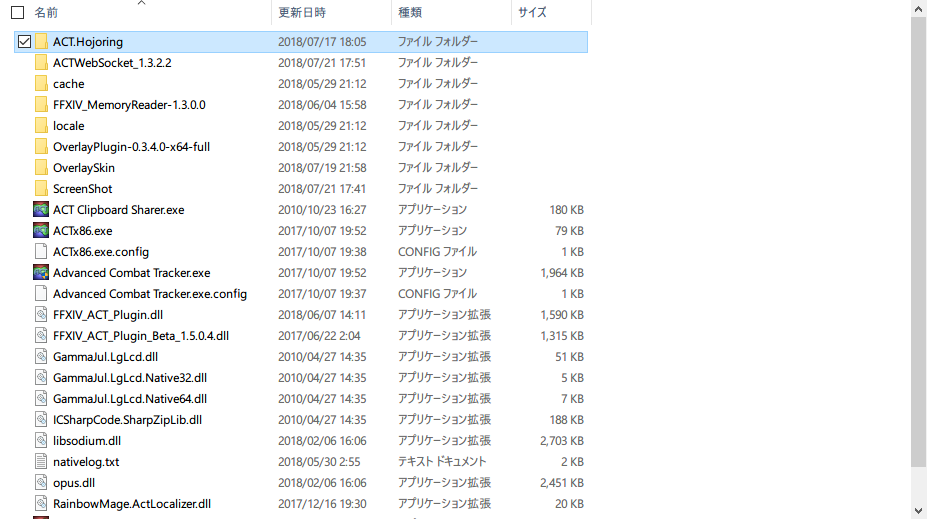Select the GammaJul.LgLcd.dll file name
This screenshot has width=927, height=519.
[105, 356]
